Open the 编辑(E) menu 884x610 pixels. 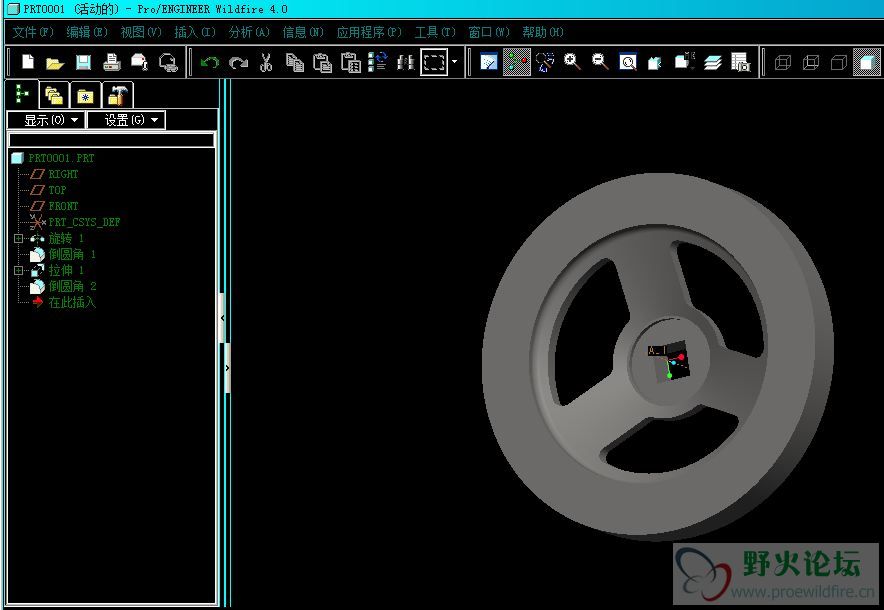coord(87,32)
